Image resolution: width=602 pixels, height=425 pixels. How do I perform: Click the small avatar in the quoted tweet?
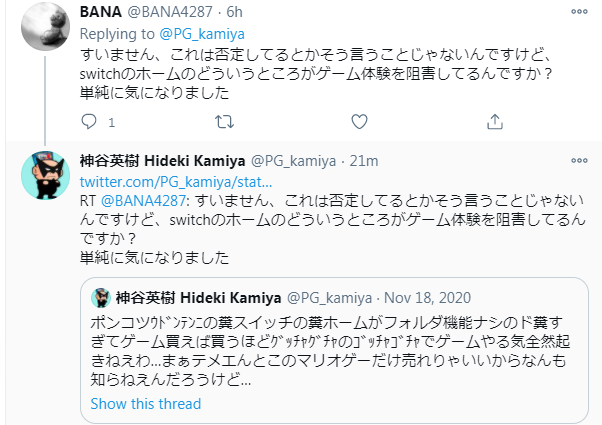click(100, 297)
